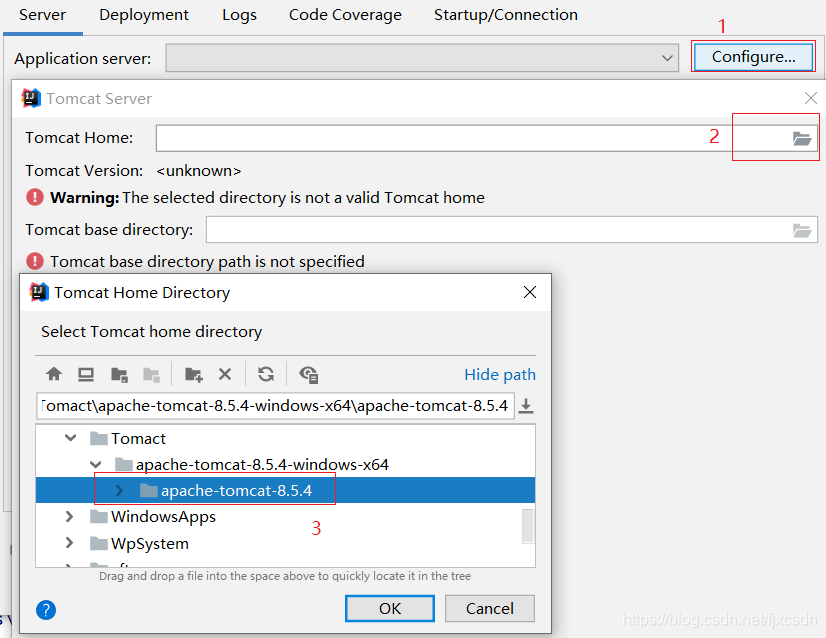Confirm with the OK button
The height and width of the screenshot is (638, 826).
pos(390,608)
